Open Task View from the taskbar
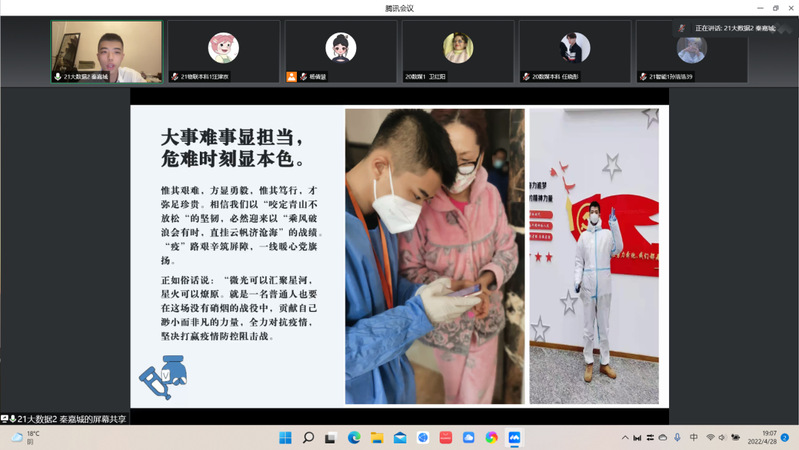 pos(331,437)
